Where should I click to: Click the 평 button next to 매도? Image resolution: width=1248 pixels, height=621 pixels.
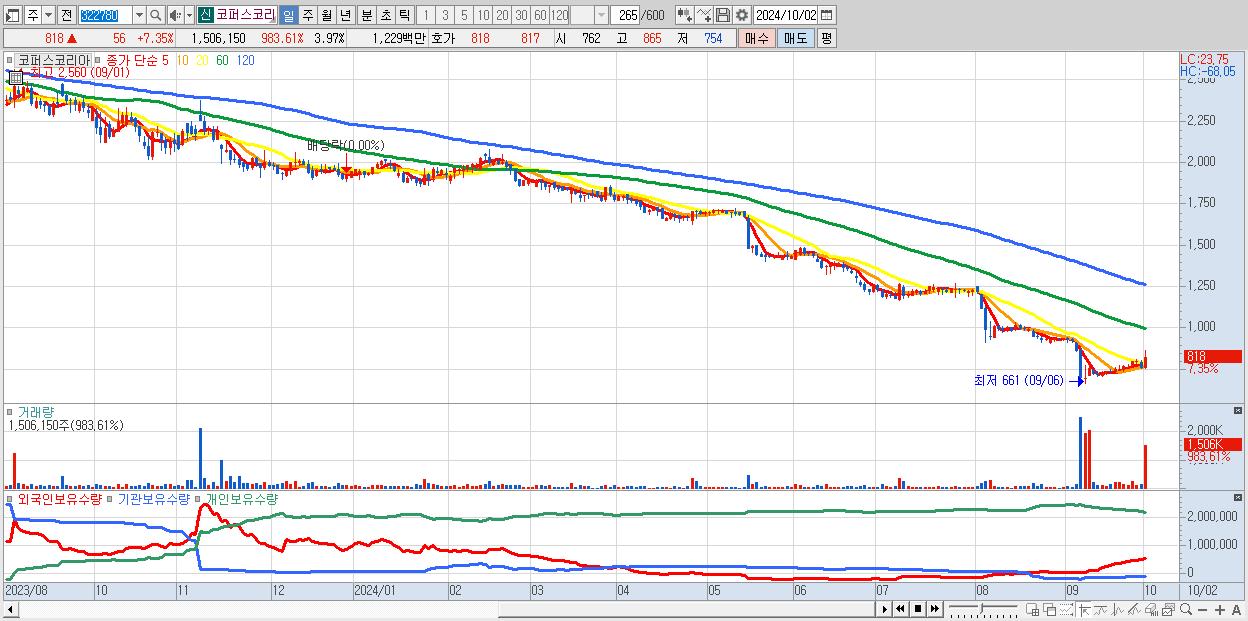(x=826, y=38)
